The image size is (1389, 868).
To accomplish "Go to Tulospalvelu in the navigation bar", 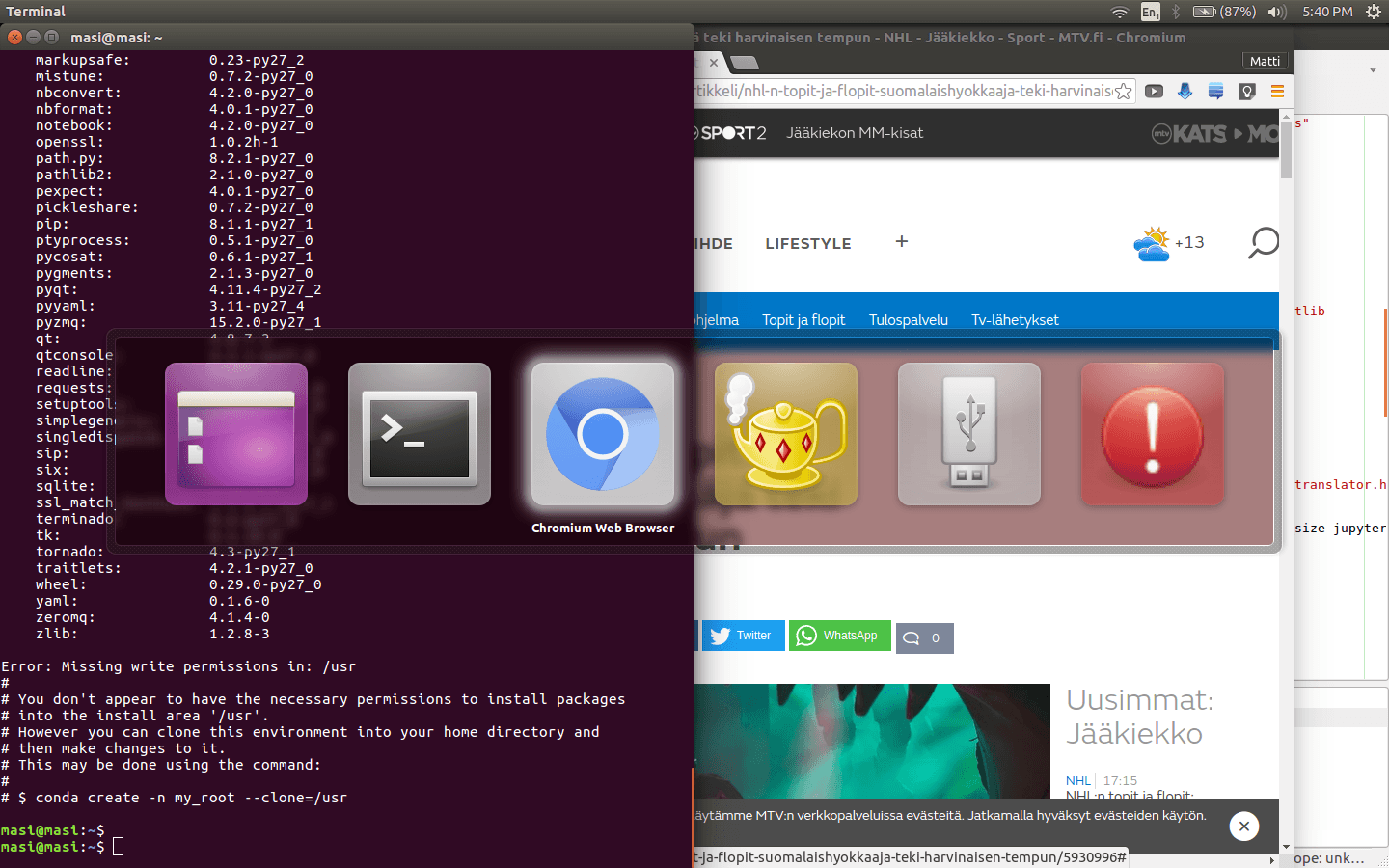I will pos(908,319).
